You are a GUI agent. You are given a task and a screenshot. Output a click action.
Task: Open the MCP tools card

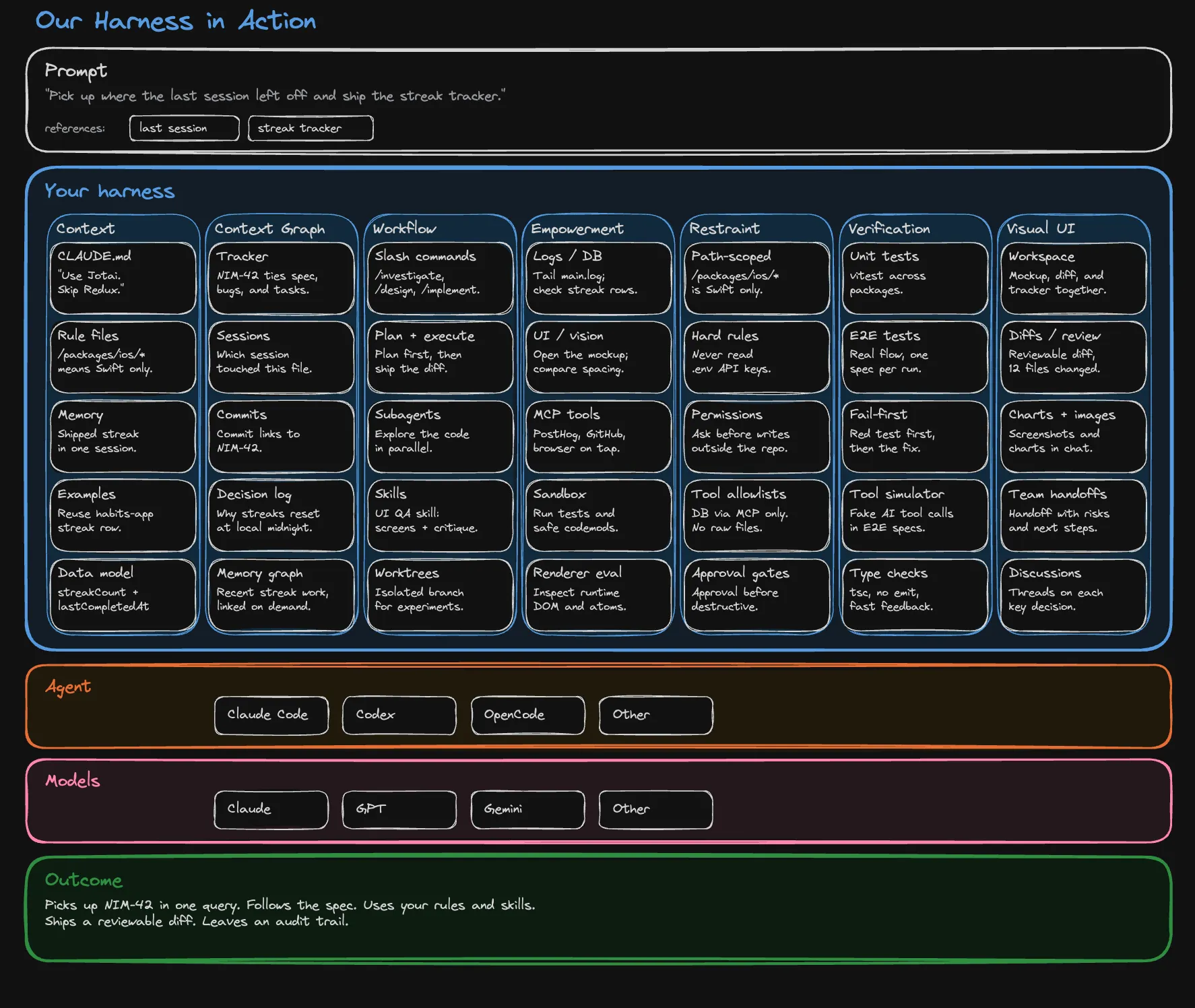click(598, 437)
